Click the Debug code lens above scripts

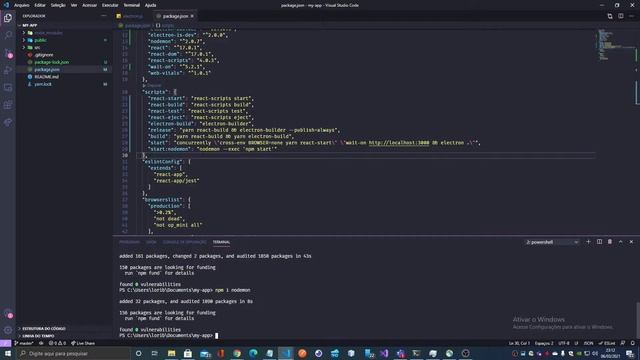pos(154,86)
